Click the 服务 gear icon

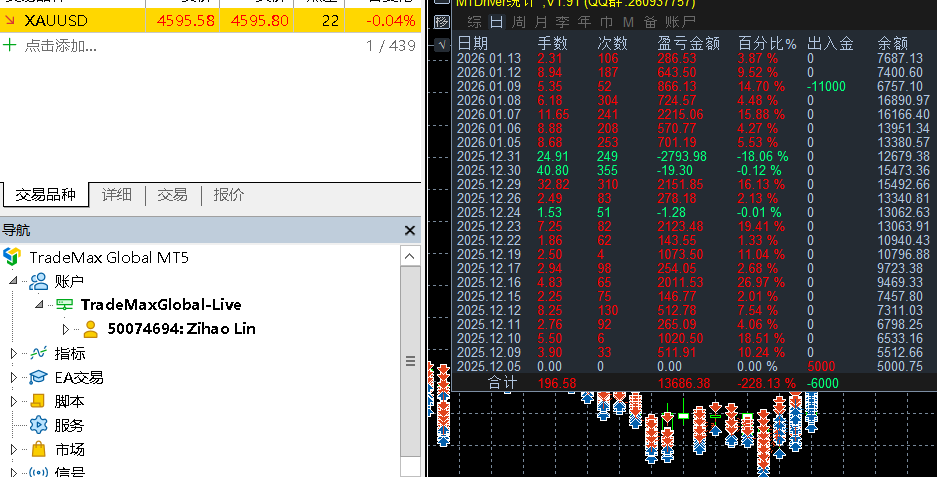pos(38,425)
